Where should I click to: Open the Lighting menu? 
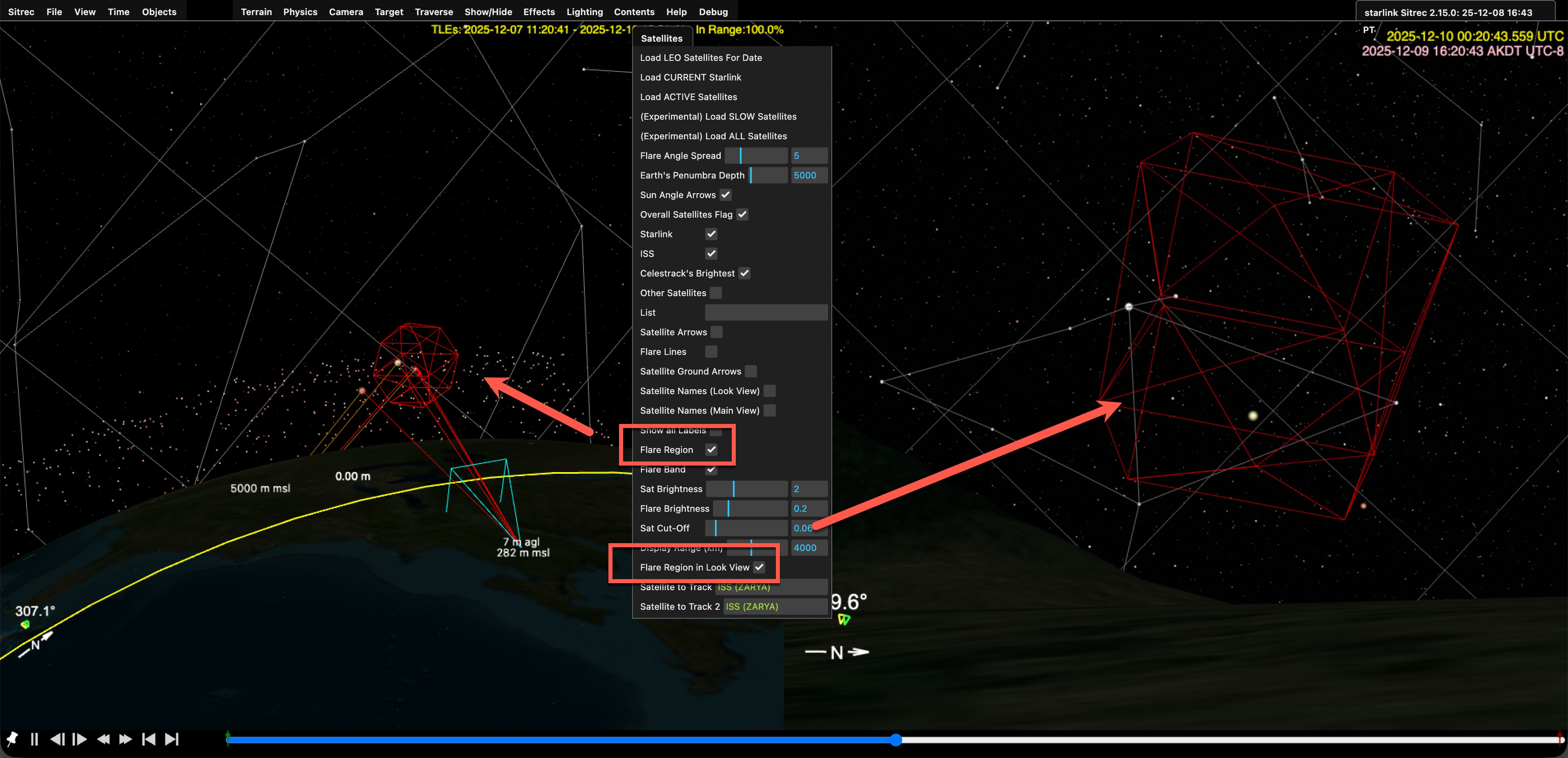pyautogui.click(x=584, y=11)
